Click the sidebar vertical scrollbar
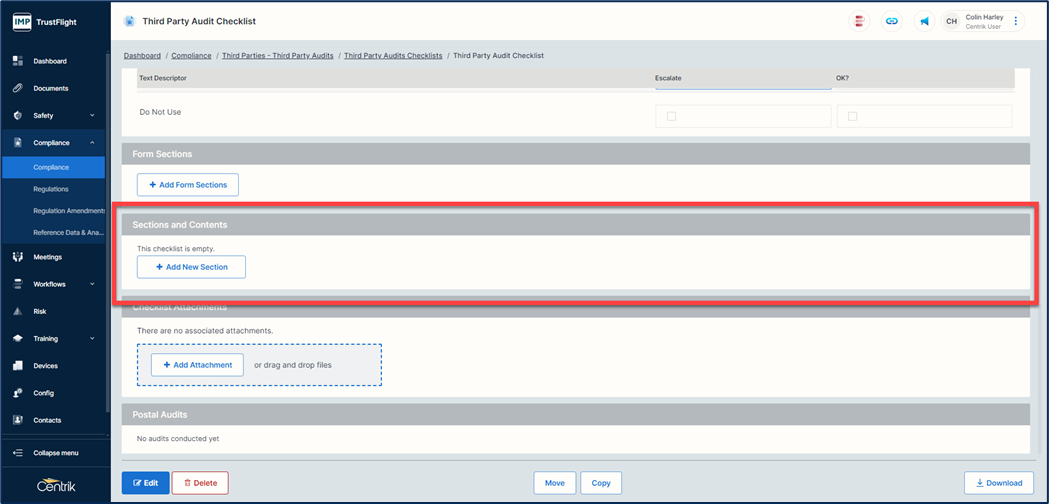The width and height of the screenshot is (1049, 504). (108, 231)
